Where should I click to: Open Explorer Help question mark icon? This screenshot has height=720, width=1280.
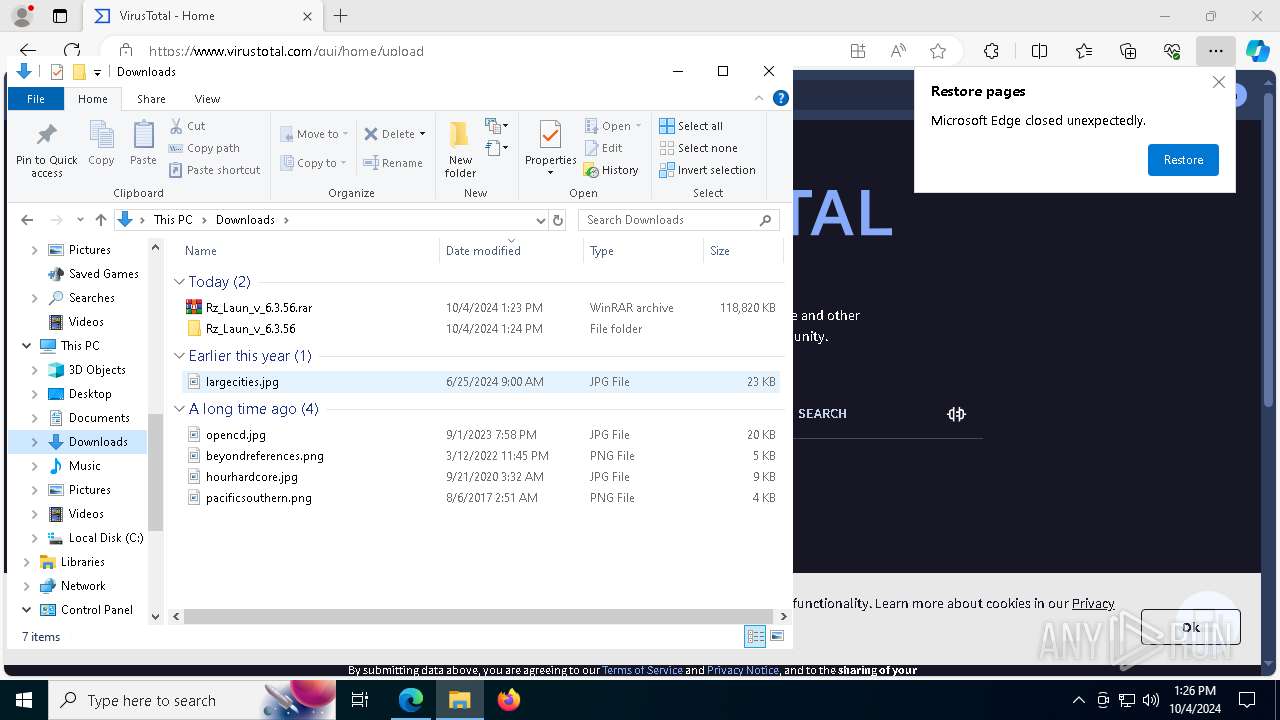pyautogui.click(x=781, y=98)
